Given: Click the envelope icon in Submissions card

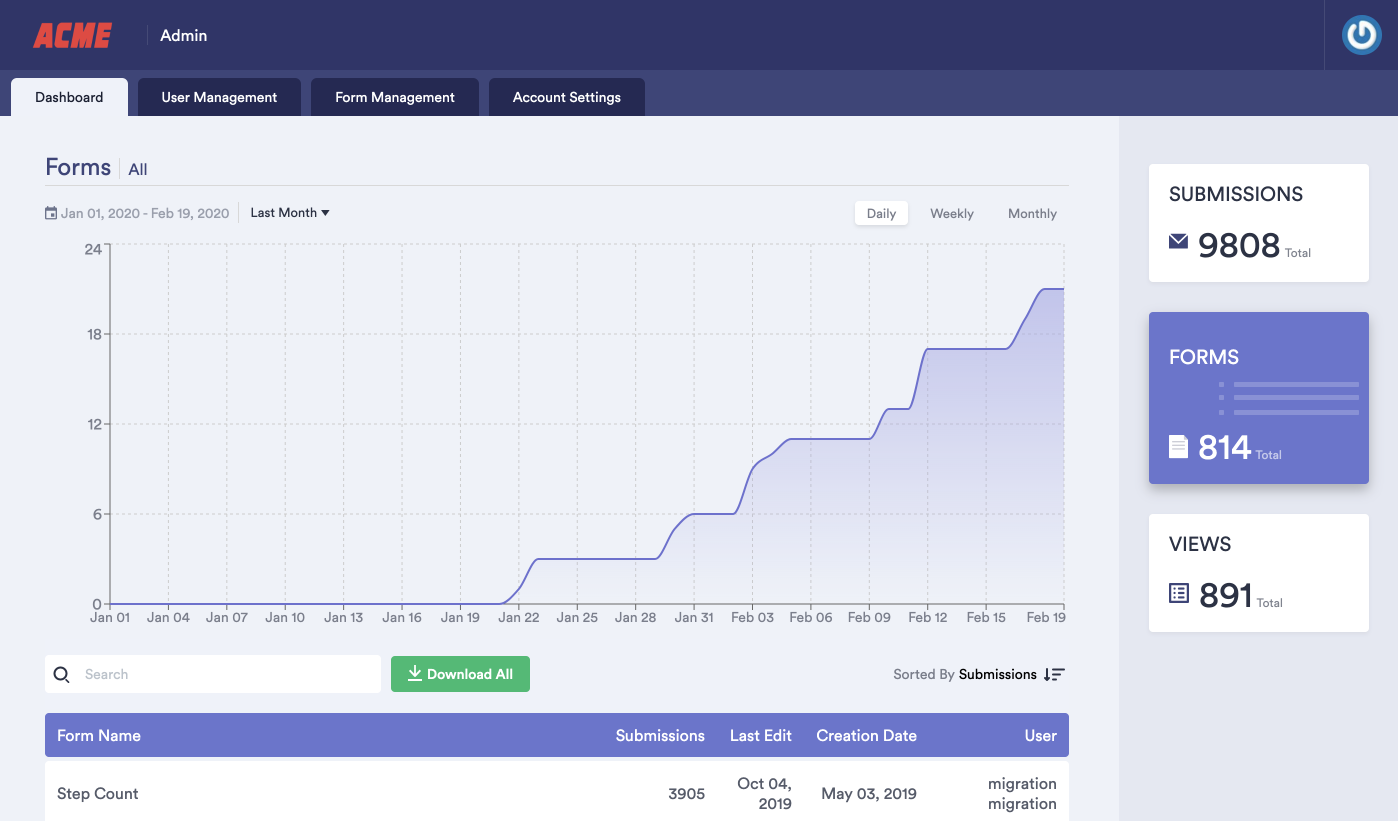Looking at the screenshot, I should click(x=1178, y=241).
